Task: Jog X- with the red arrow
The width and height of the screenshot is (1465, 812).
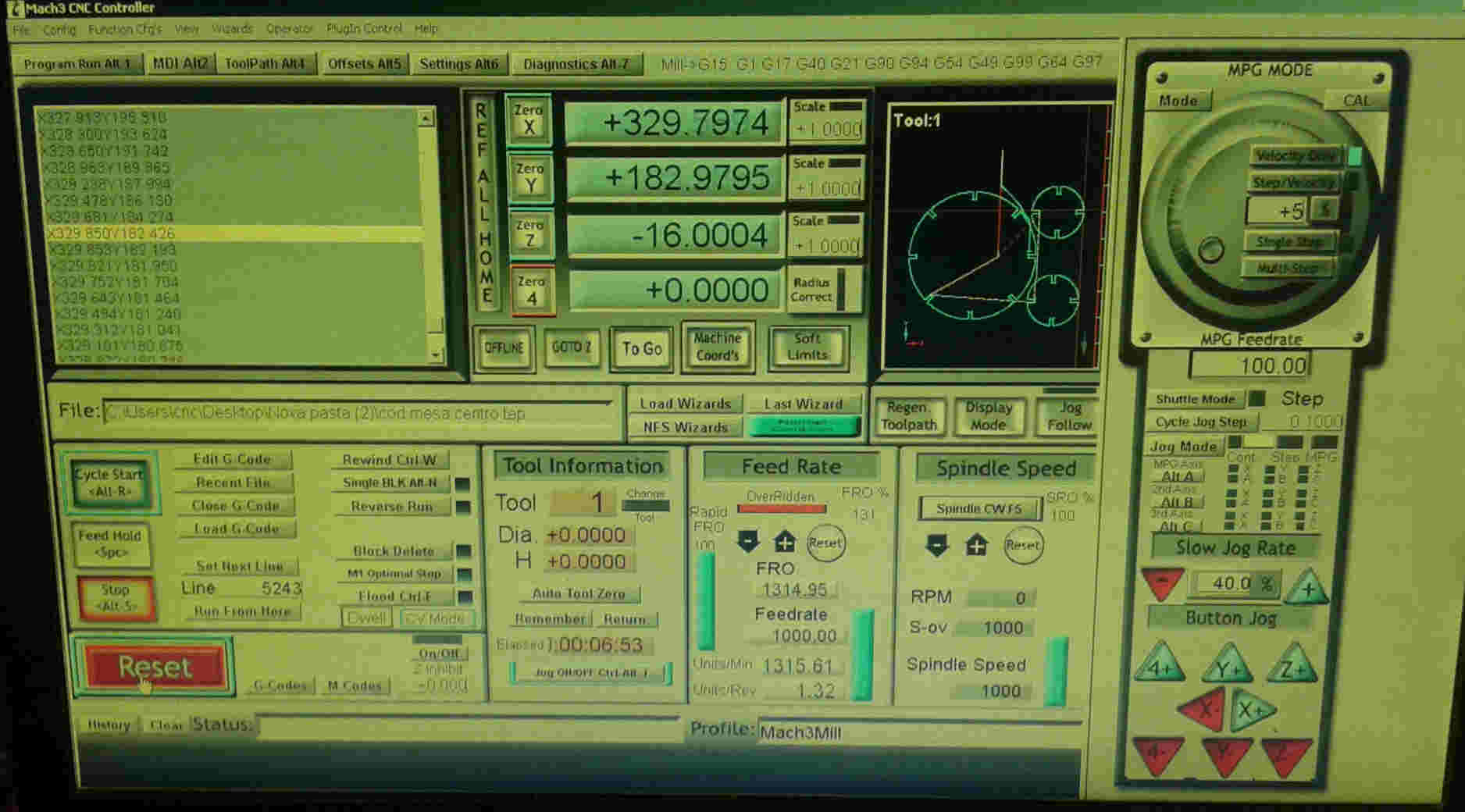Action: [x=1203, y=709]
